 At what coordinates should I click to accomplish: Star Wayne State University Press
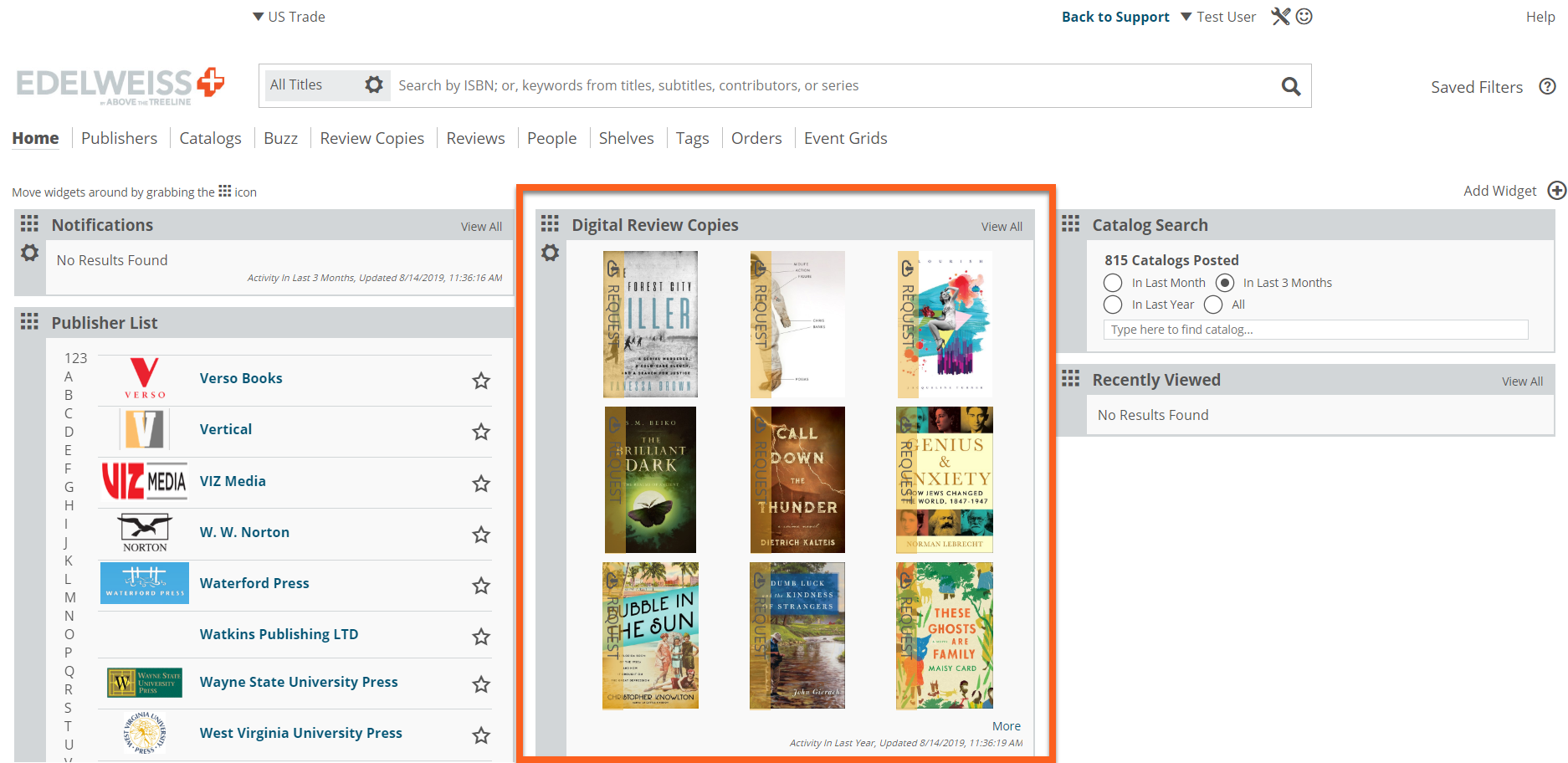(481, 684)
